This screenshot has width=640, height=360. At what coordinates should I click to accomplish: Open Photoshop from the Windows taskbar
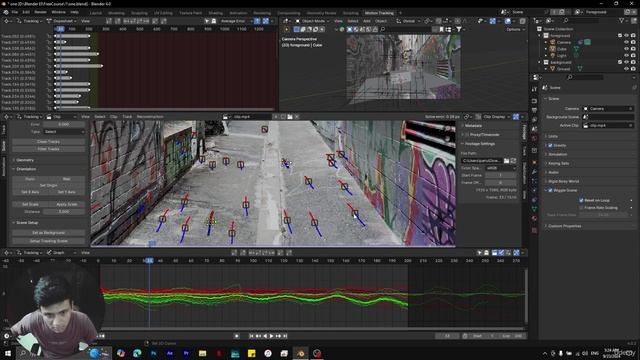click(x=153, y=353)
